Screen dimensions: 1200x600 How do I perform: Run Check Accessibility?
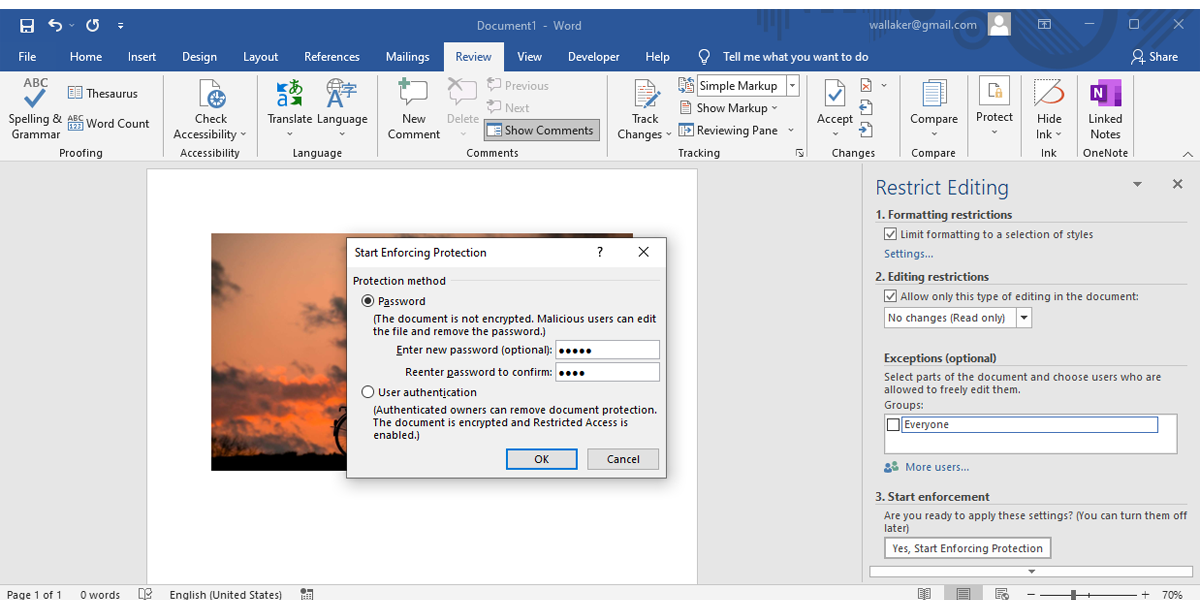(x=210, y=108)
